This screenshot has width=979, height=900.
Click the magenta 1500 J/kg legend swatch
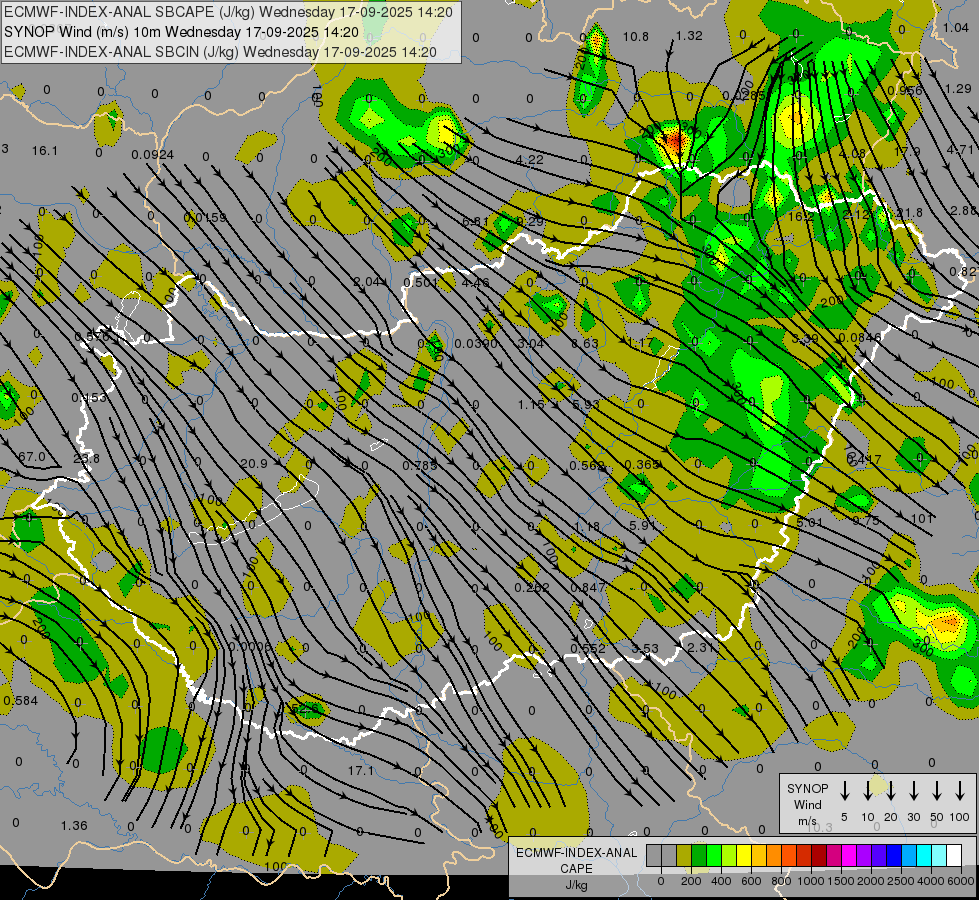click(x=849, y=855)
